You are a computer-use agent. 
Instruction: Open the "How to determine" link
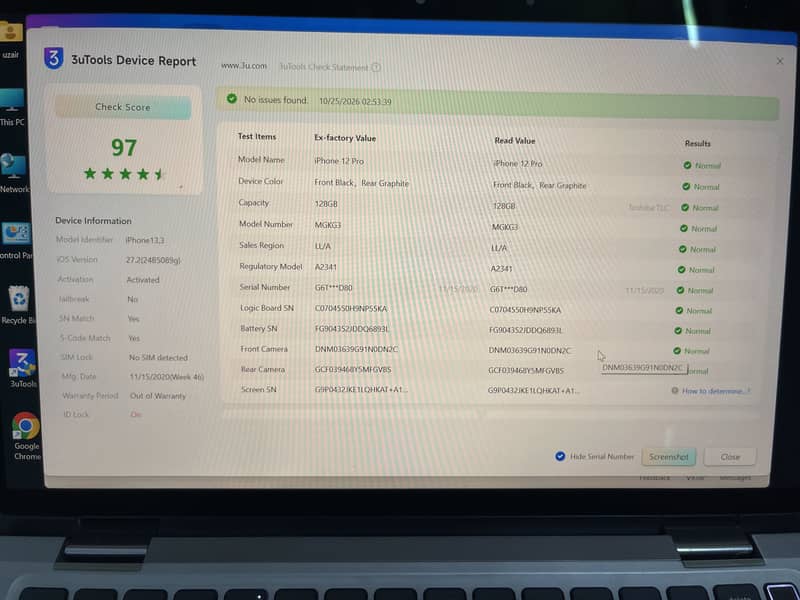716,391
